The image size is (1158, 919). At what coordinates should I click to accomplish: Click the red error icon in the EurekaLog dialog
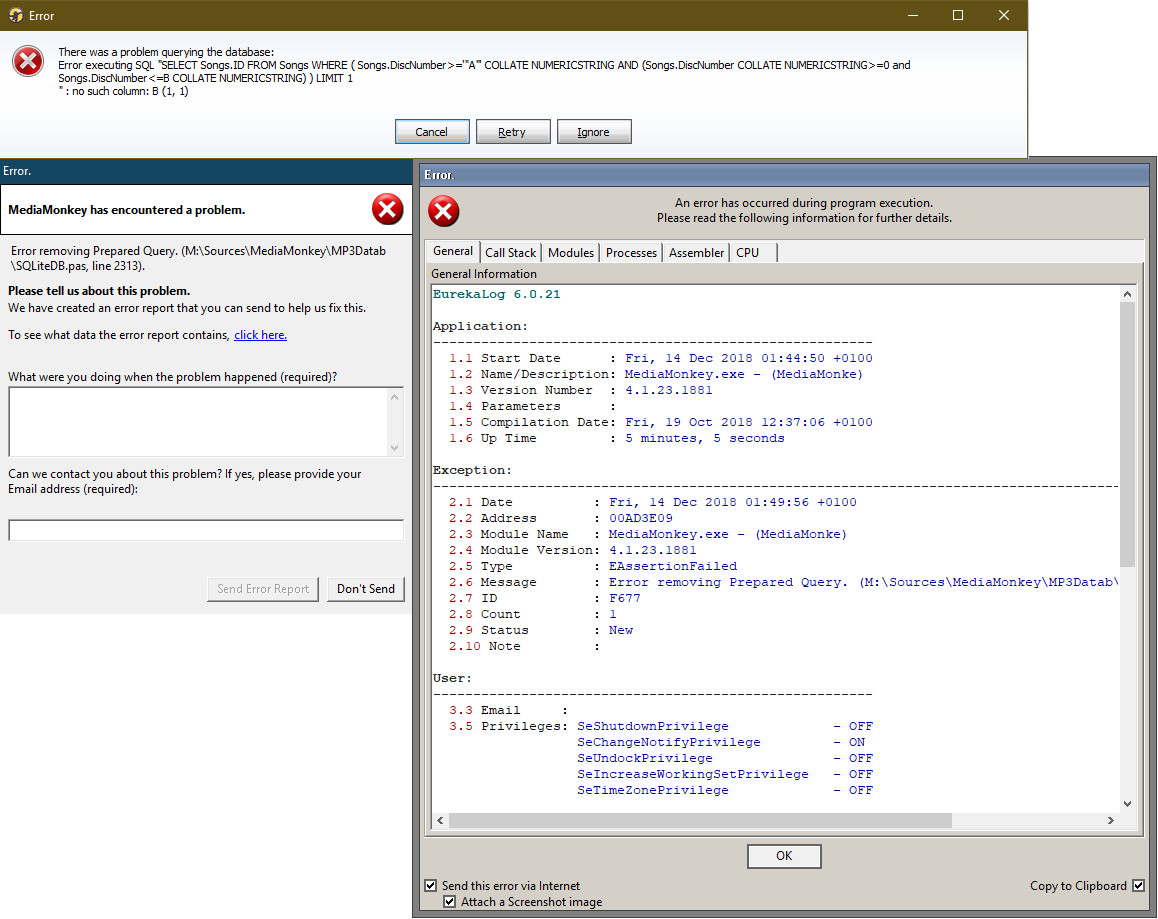click(444, 211)
